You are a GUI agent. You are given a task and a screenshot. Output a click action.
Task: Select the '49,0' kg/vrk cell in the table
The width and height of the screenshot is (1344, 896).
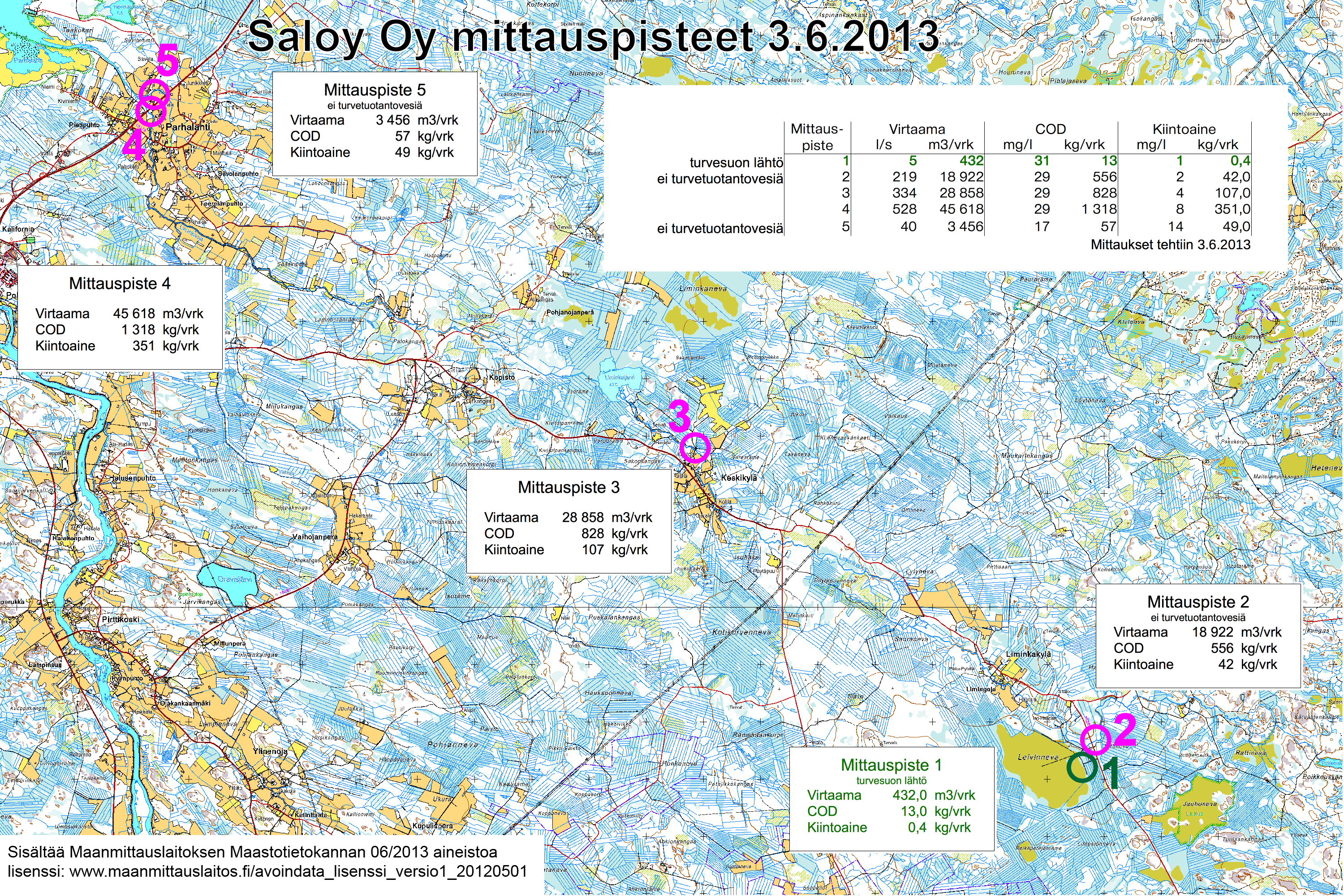[1236, 226]
